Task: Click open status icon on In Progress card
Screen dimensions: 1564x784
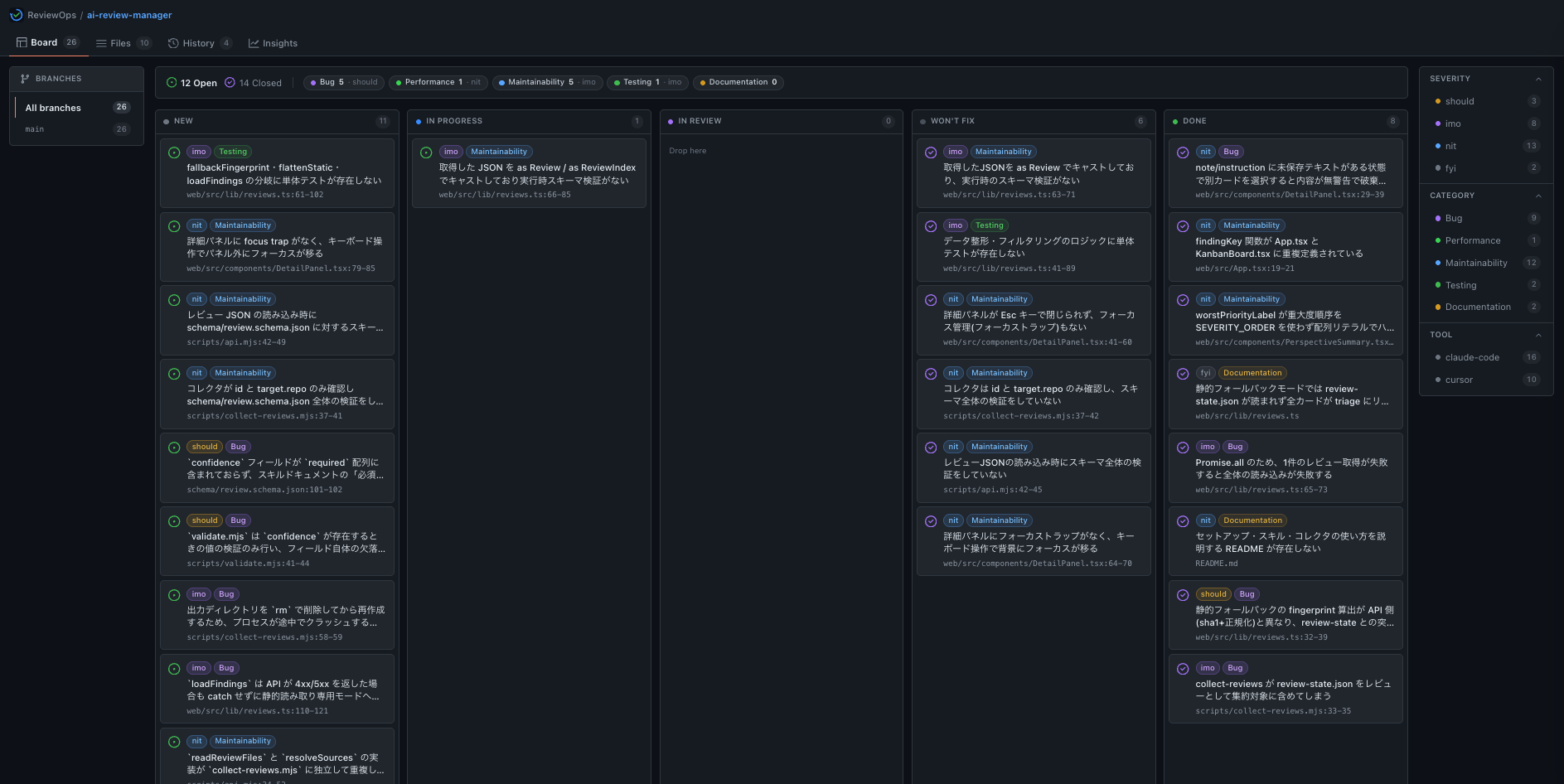Action: coord(426,152)
